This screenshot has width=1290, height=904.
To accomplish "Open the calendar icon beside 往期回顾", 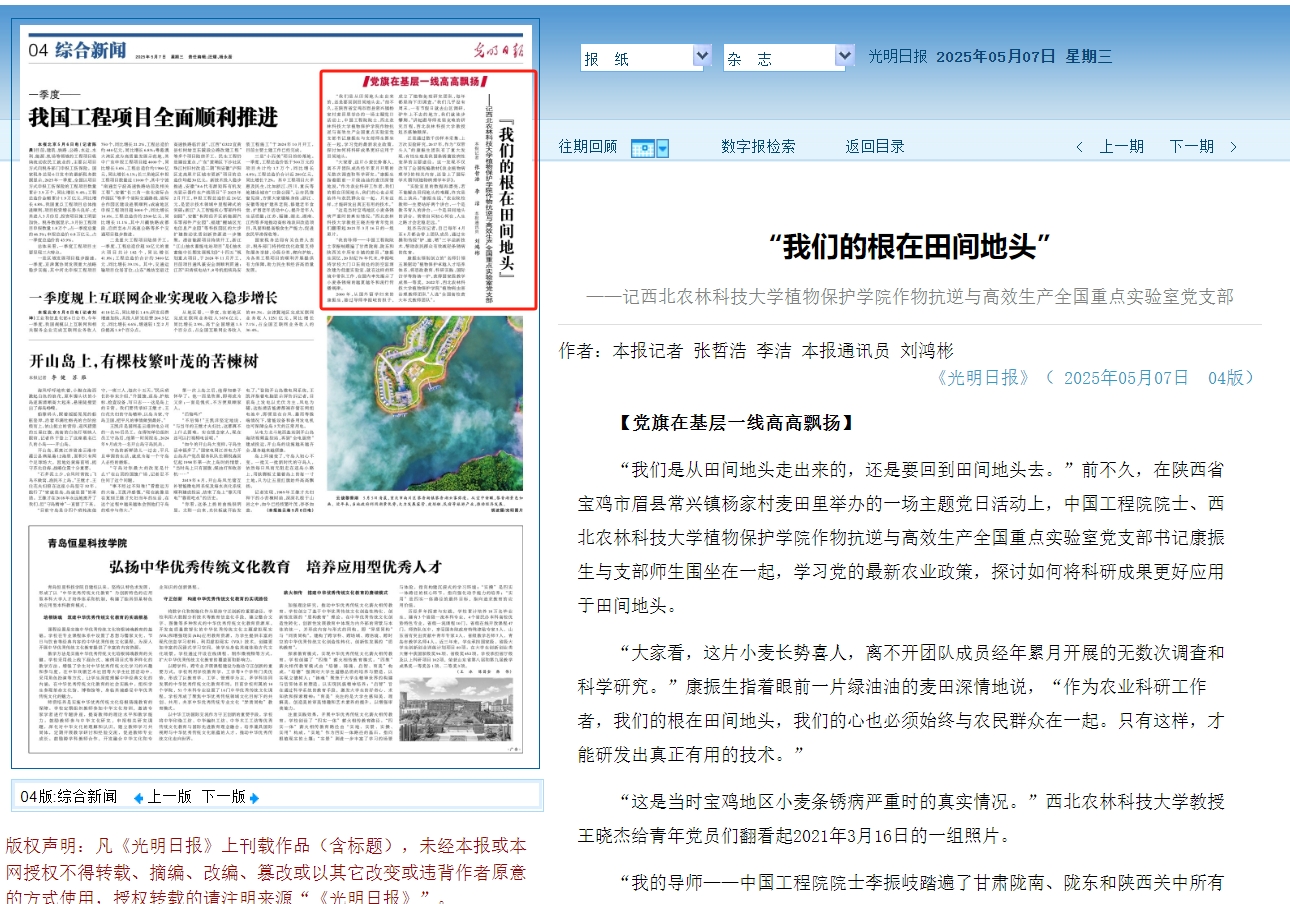I will [x=642, y=148].
